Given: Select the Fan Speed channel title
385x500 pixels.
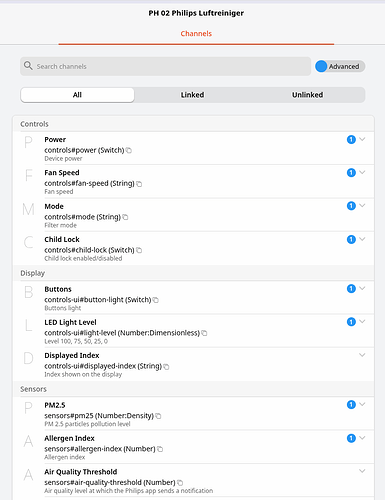Looking at the screenshot, I should 62,173.
